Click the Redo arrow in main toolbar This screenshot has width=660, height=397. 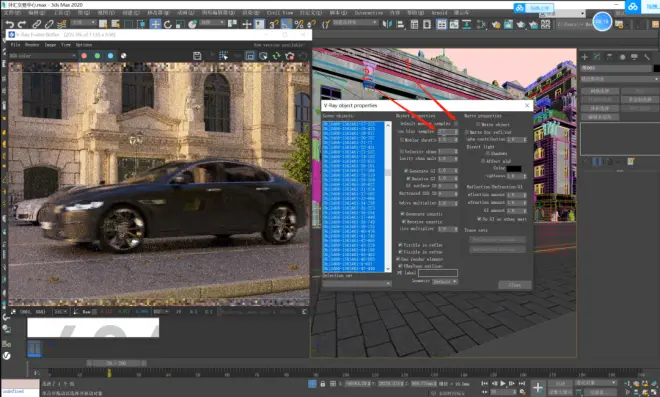click(x=22, y=24)
